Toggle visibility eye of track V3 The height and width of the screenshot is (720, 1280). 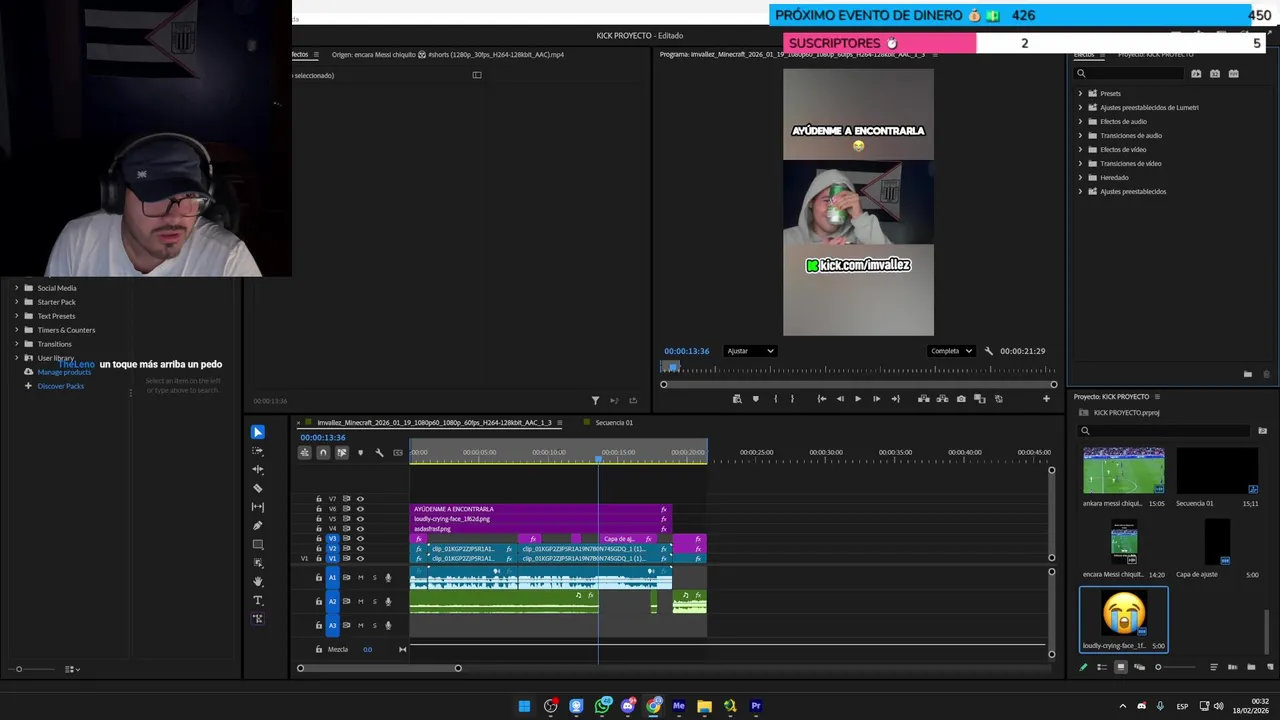pos(360,539)
